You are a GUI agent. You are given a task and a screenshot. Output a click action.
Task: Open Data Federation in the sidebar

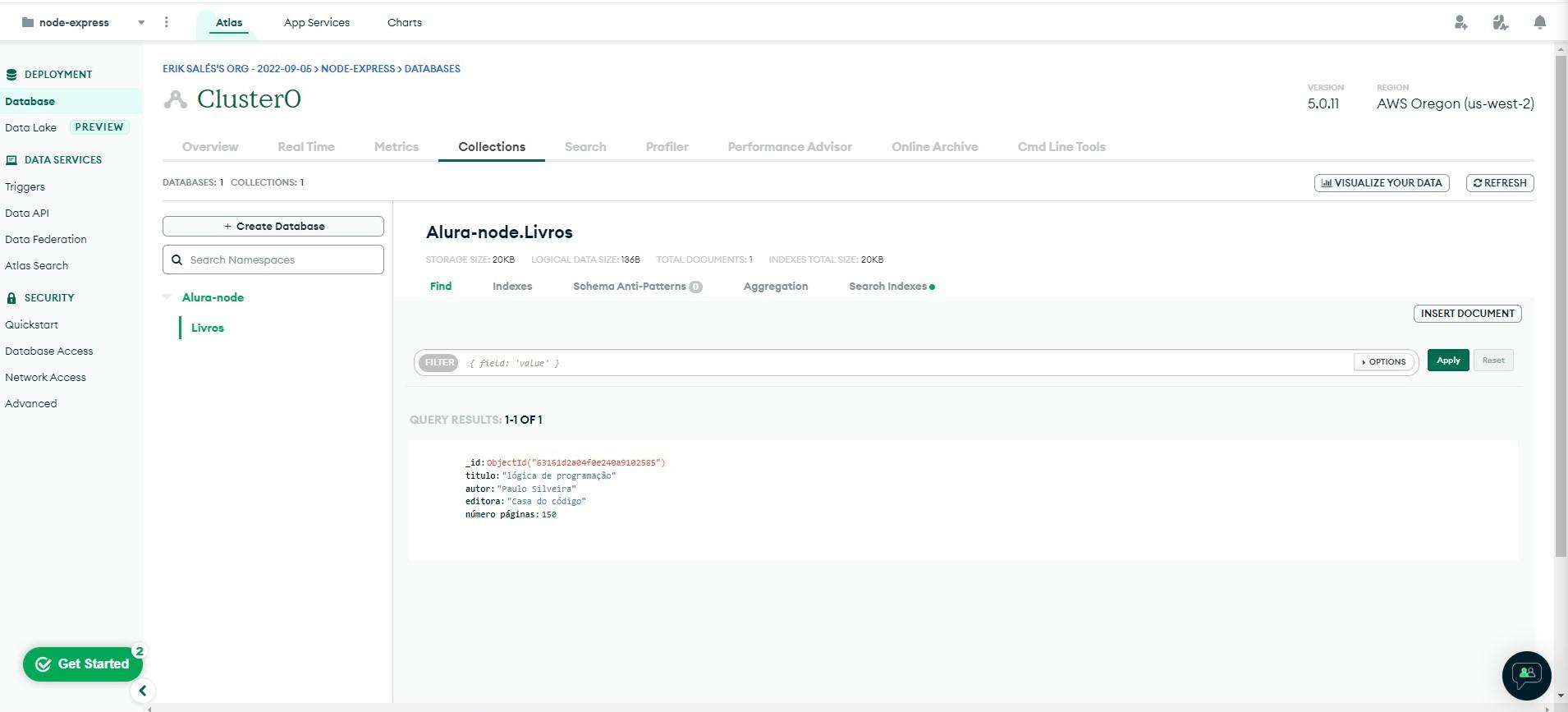point(45,239)
